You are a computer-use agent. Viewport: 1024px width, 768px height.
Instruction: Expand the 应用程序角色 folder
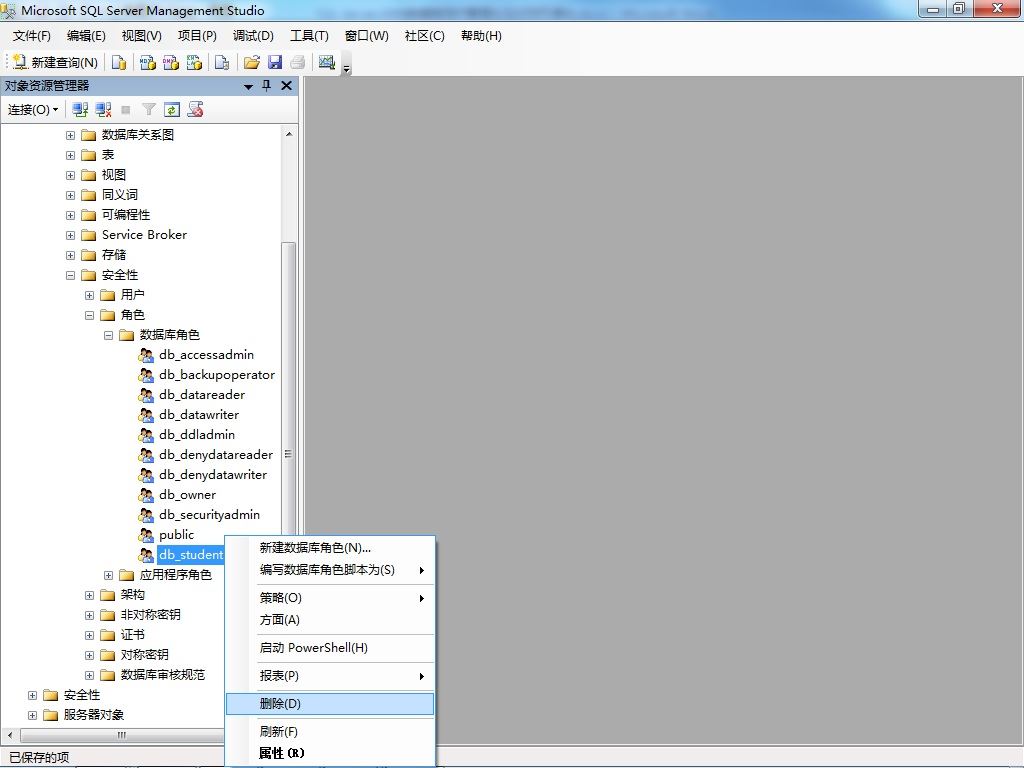coord(108,575)
